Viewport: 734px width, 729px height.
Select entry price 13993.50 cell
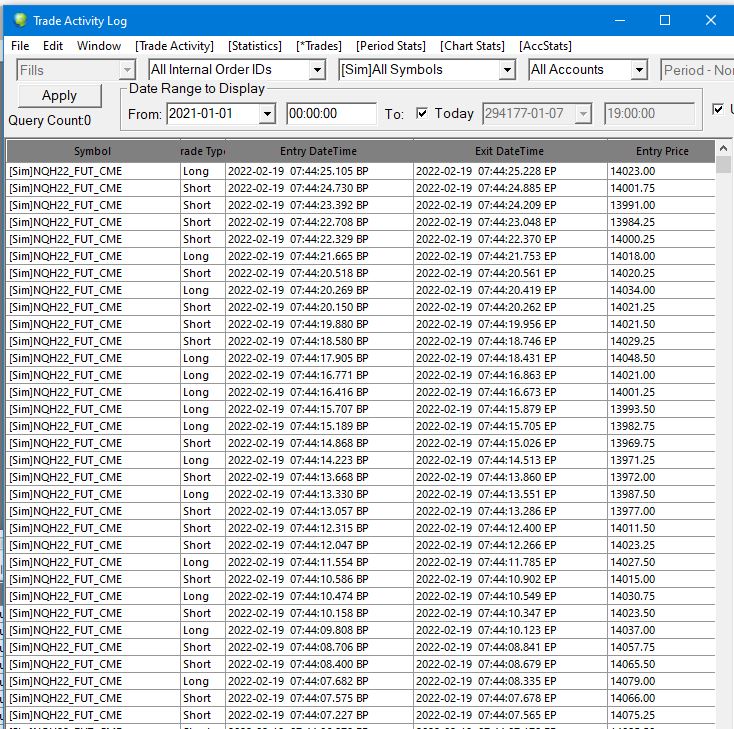(661, 409)
